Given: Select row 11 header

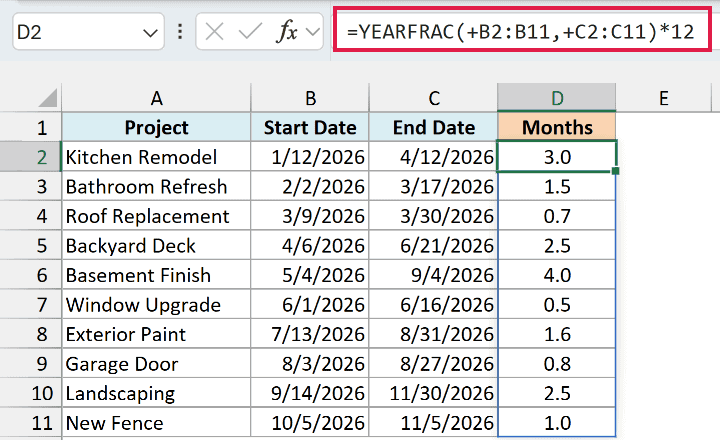Looking at the screenshot, I should [x=31, y=423].
